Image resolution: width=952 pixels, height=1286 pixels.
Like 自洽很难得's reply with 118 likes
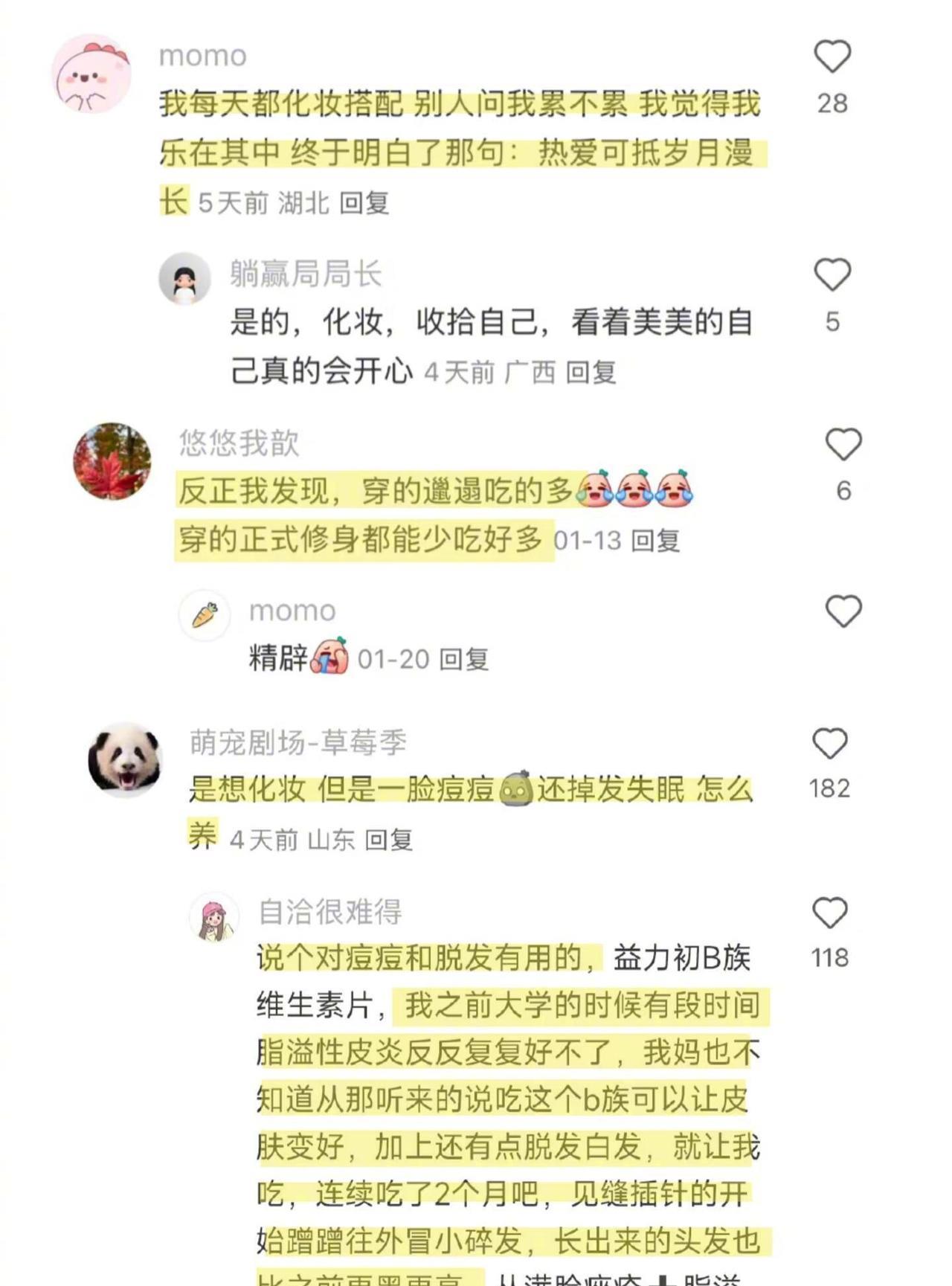point(829,913)
